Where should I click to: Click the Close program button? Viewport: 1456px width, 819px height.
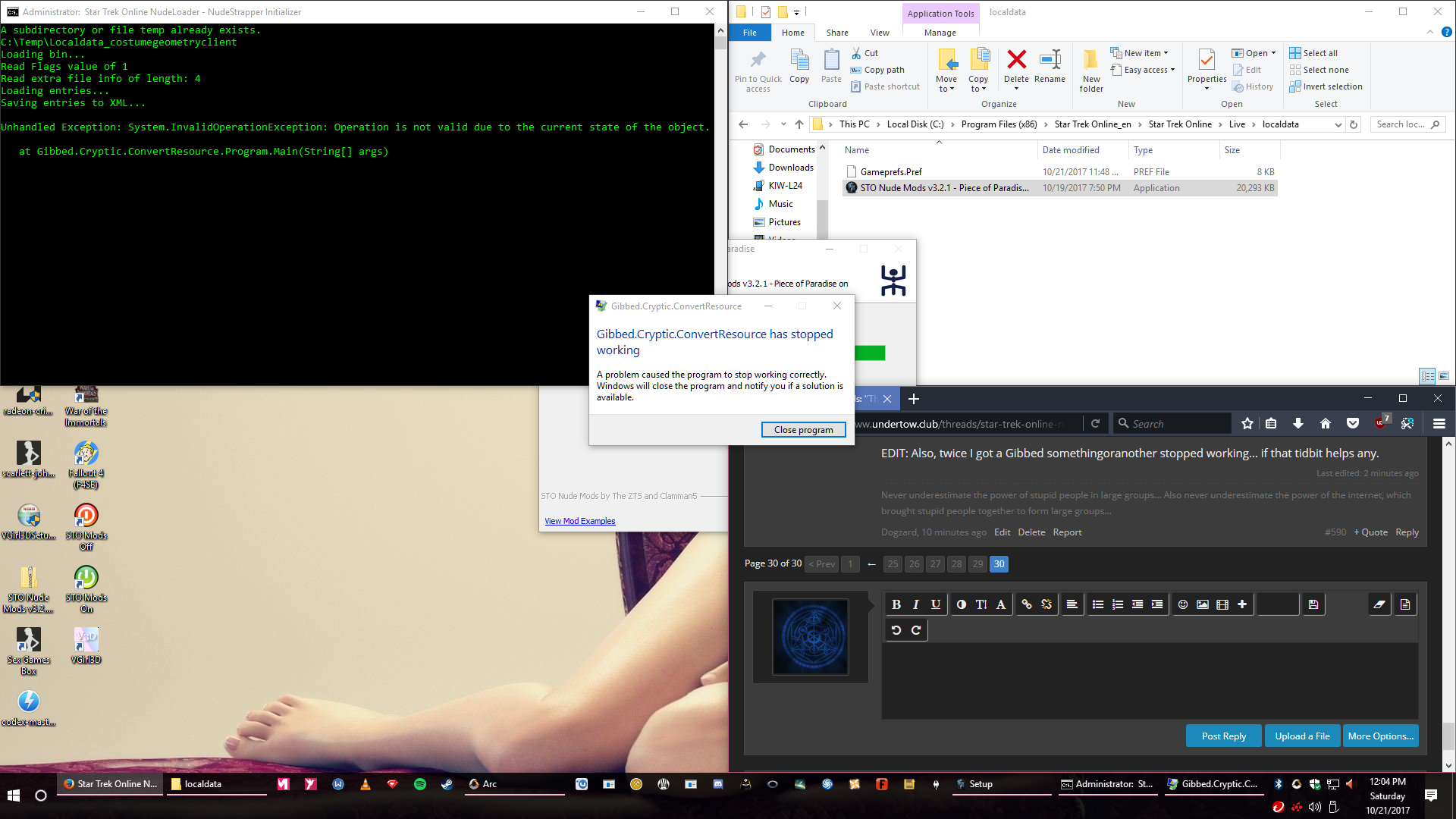coord(803,430)
